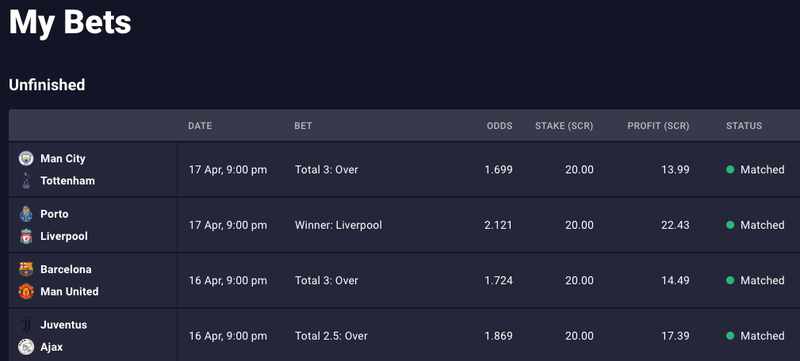
Task: Click green Matched dot for Man City bet
Action: click(730, 169)
